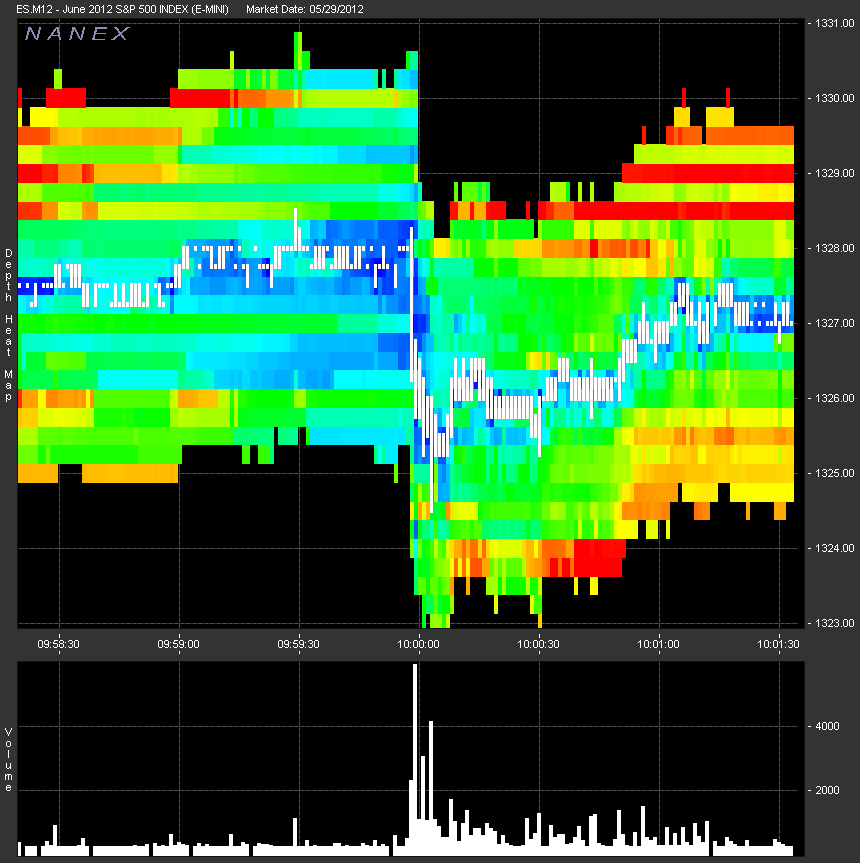This screenshot has width=860, height=863.
Task: Select the 1330.00 price axis label
Action: (834, 98)
